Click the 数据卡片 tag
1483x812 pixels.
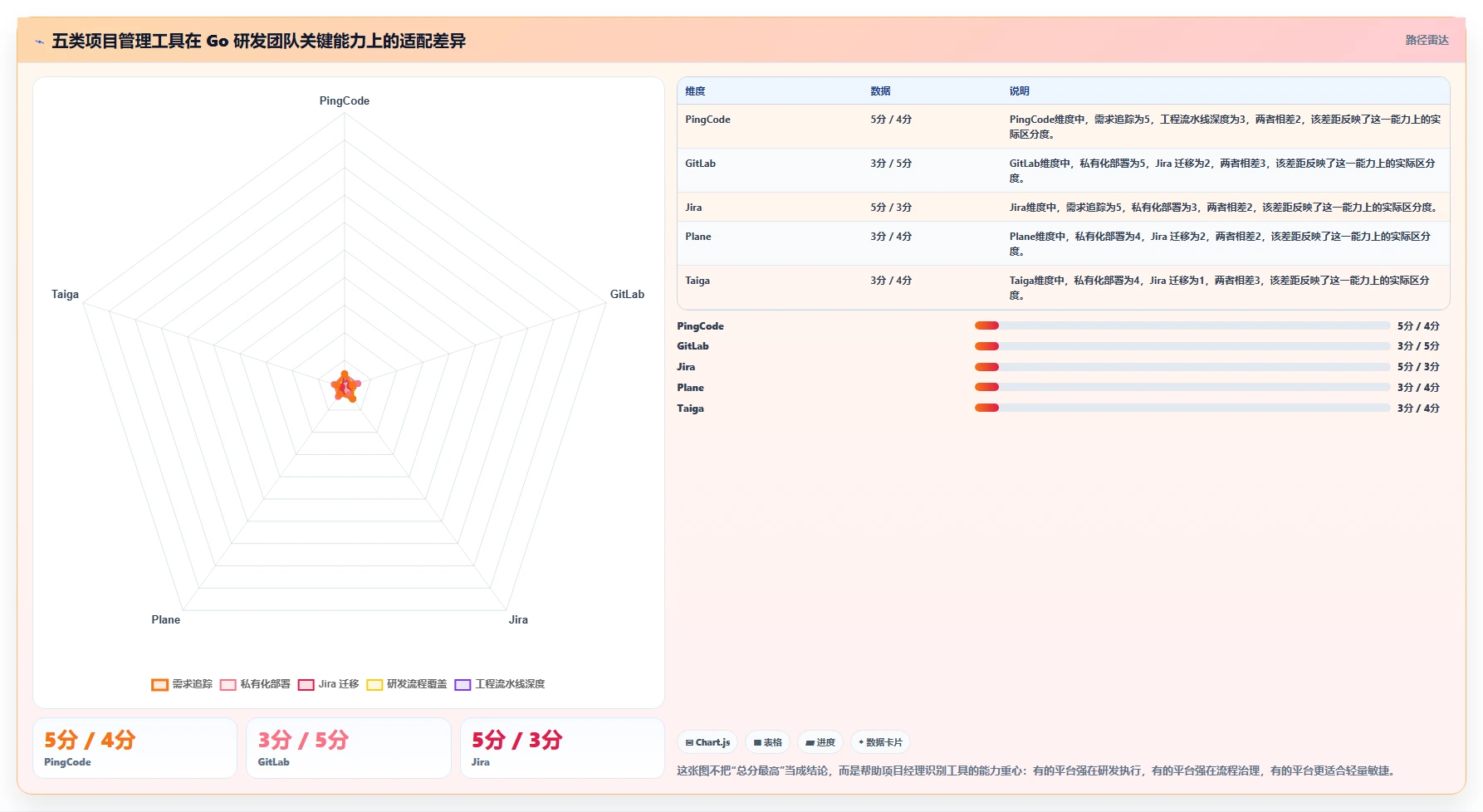click(x=880, y=742)
